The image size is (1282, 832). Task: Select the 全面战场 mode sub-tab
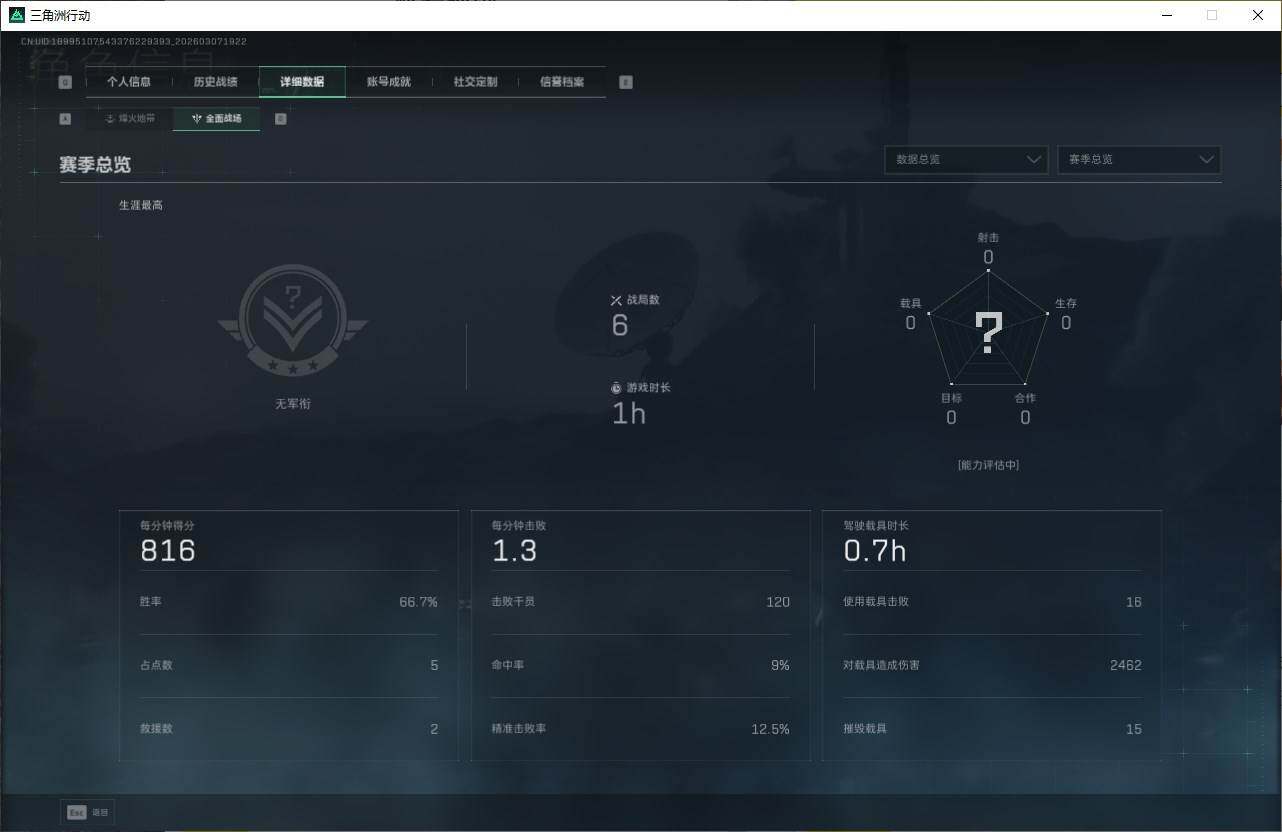point(216,118)
